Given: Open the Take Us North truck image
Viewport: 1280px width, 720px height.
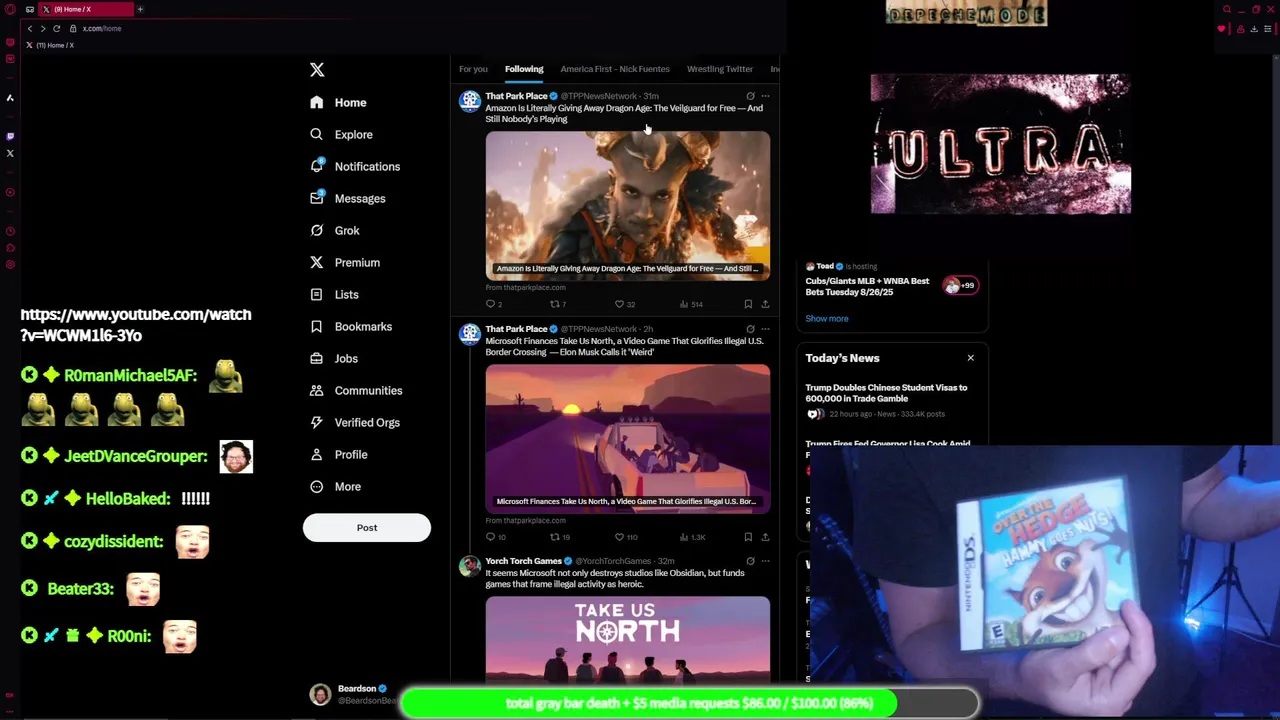Looking at the screenshot, I should click(x=628, y=438).
